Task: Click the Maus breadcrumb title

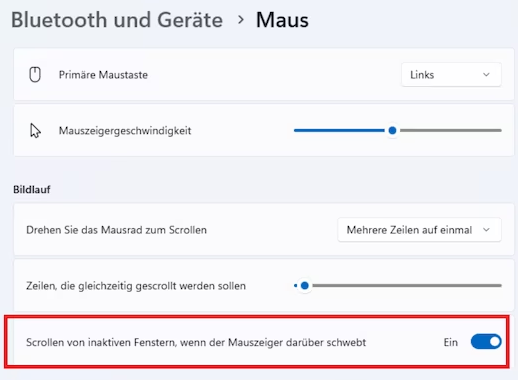Action: tap(282, 20)
